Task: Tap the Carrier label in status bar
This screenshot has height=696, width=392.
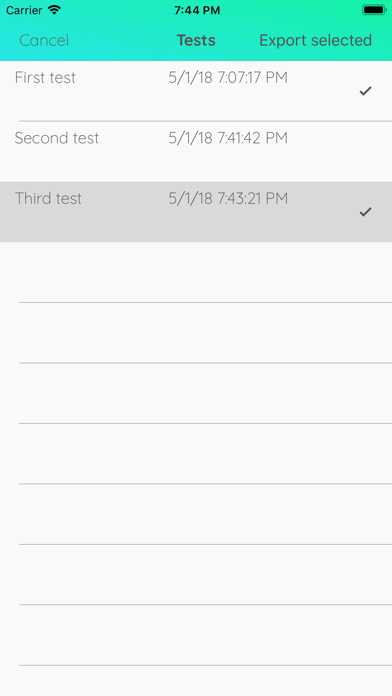Action: [24, 10]
